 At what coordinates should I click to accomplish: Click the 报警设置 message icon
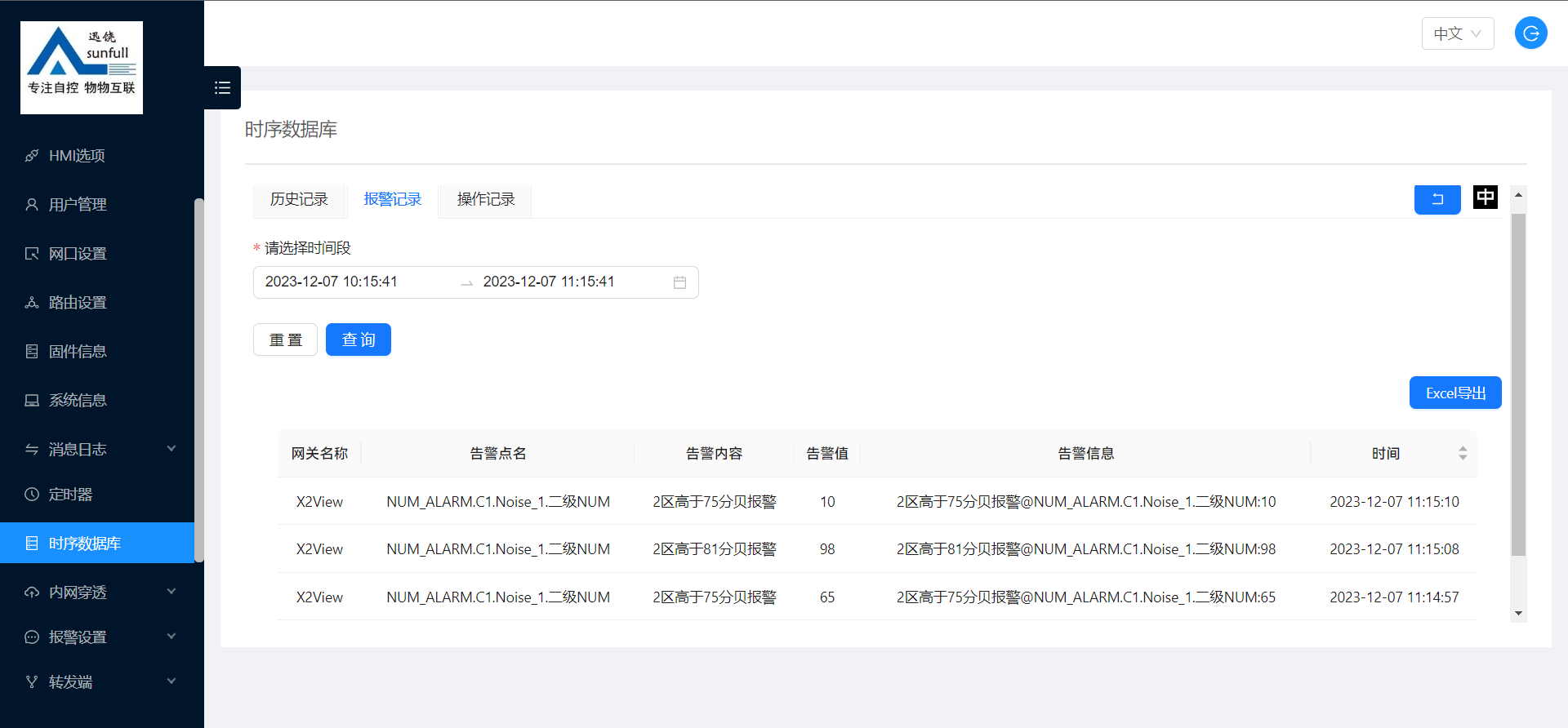point(32,637)
